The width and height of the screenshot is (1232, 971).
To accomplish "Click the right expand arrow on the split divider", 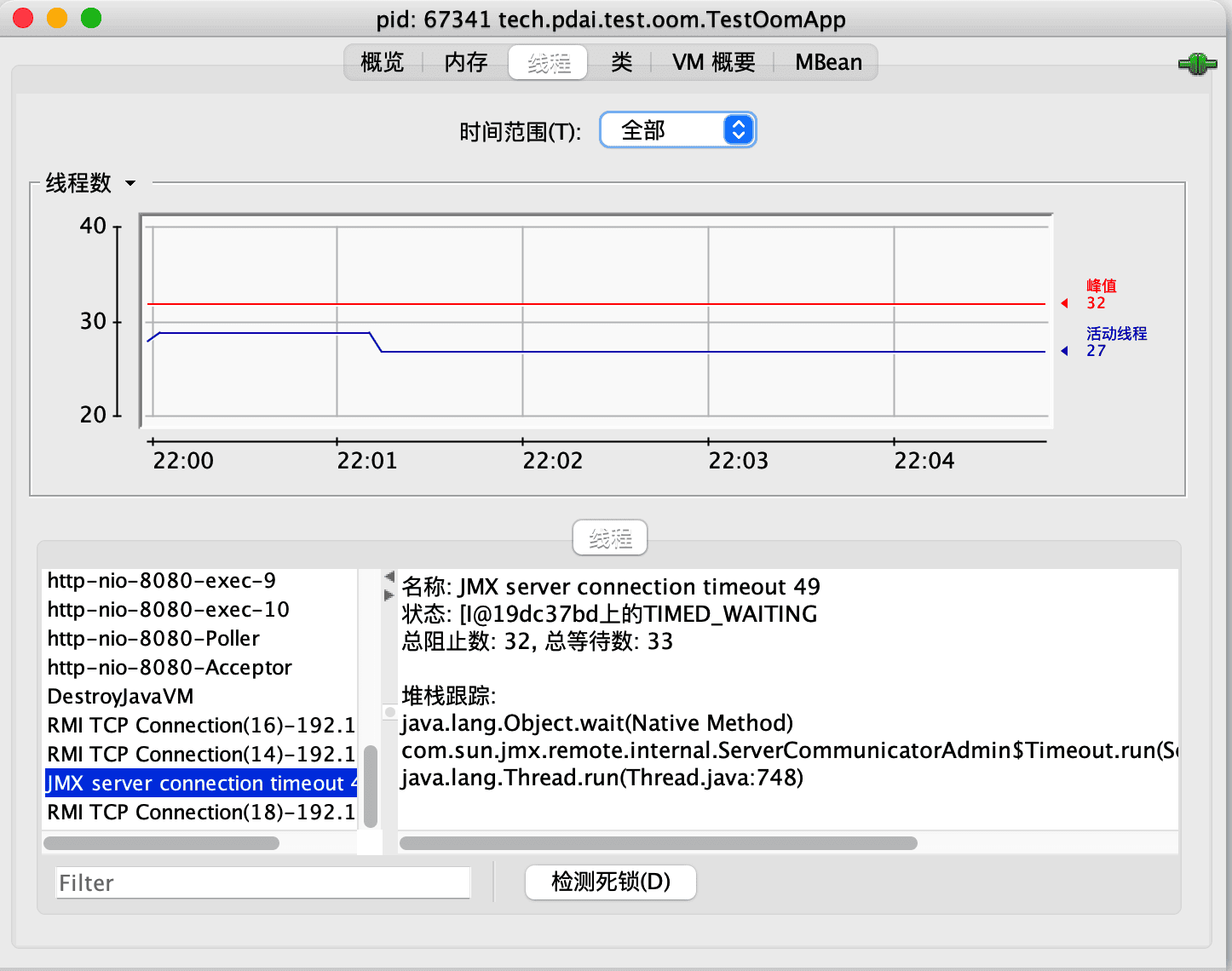I will pos(389,594).
